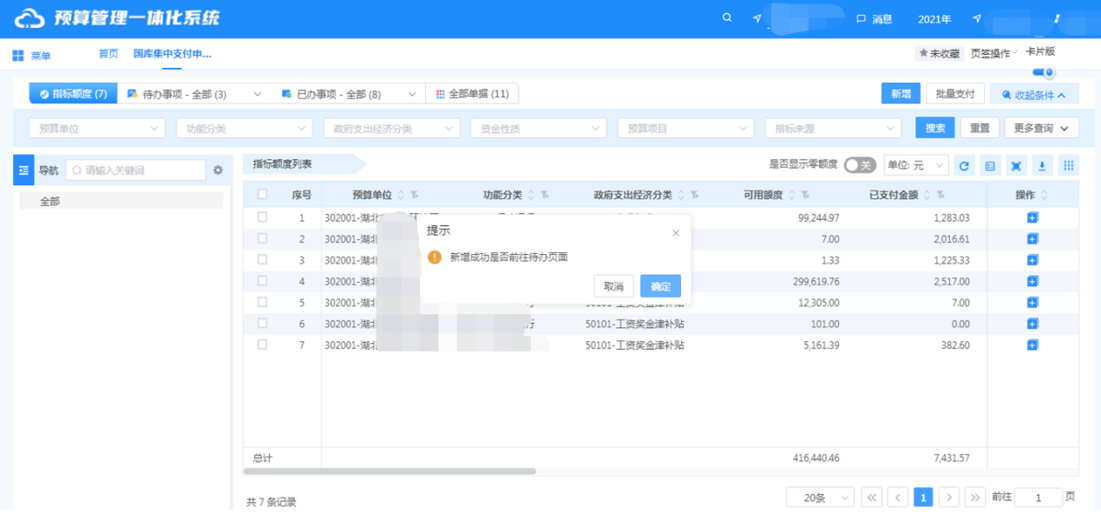Click the 搜索 button
This screenshot has height=522, width=1101.
(x=935, y=128)
